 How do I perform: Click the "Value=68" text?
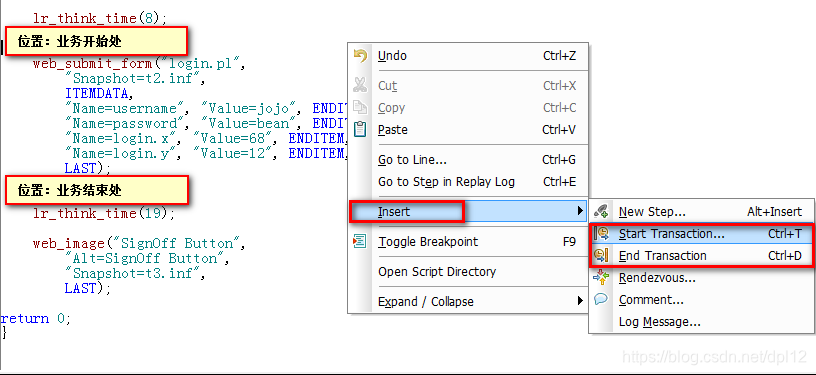[x=233, y=138]
